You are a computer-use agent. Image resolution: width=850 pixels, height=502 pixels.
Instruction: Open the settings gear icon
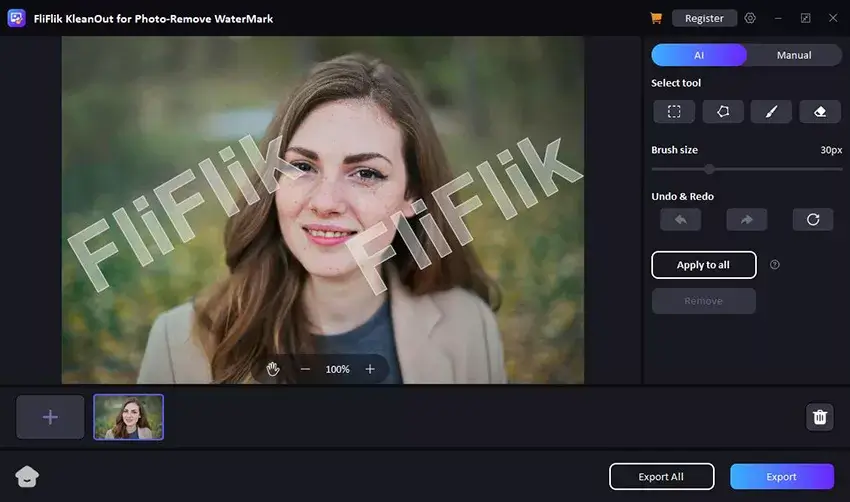click(750, 18)
